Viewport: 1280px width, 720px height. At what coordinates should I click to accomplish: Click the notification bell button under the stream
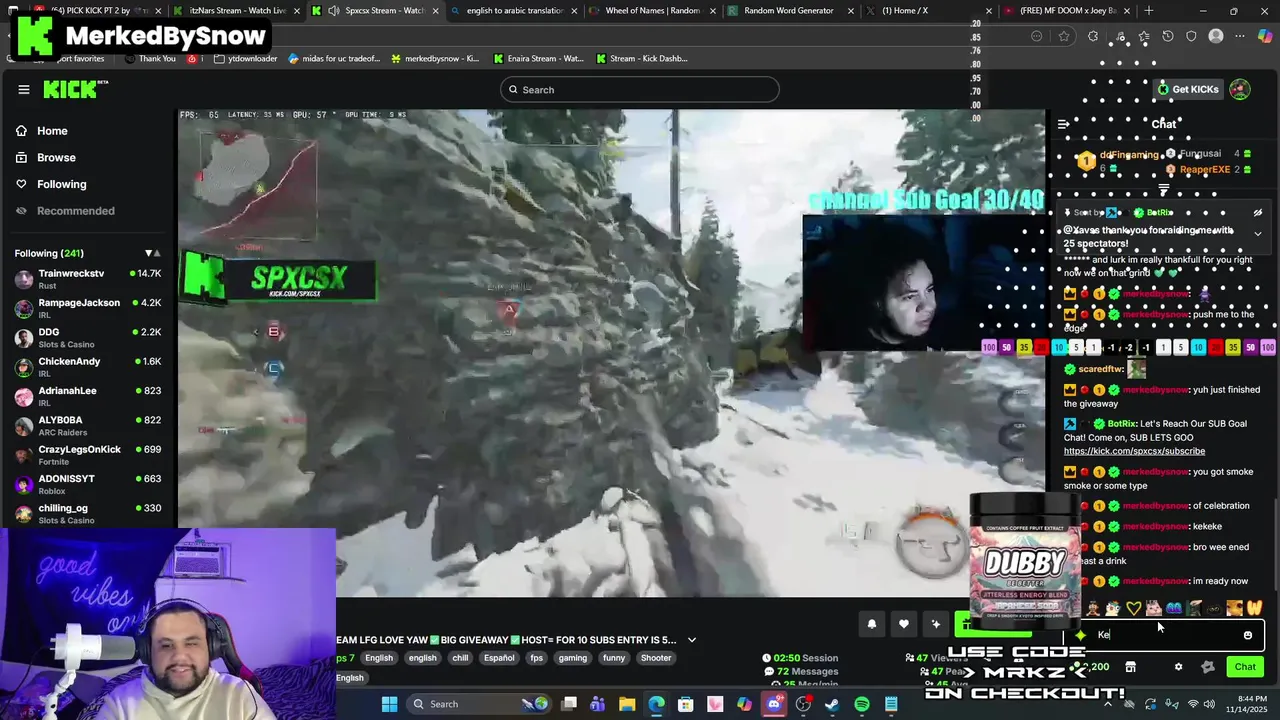pos(871,624)
